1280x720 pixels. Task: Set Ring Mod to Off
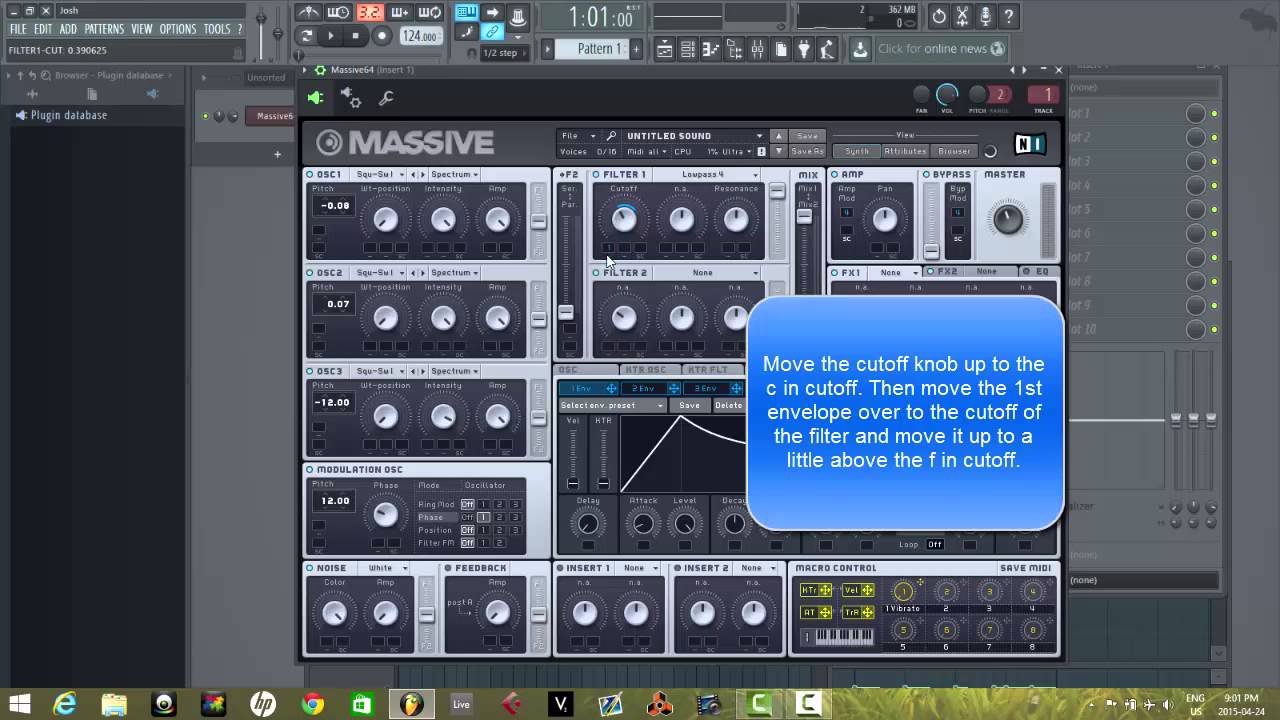point(467,504)
